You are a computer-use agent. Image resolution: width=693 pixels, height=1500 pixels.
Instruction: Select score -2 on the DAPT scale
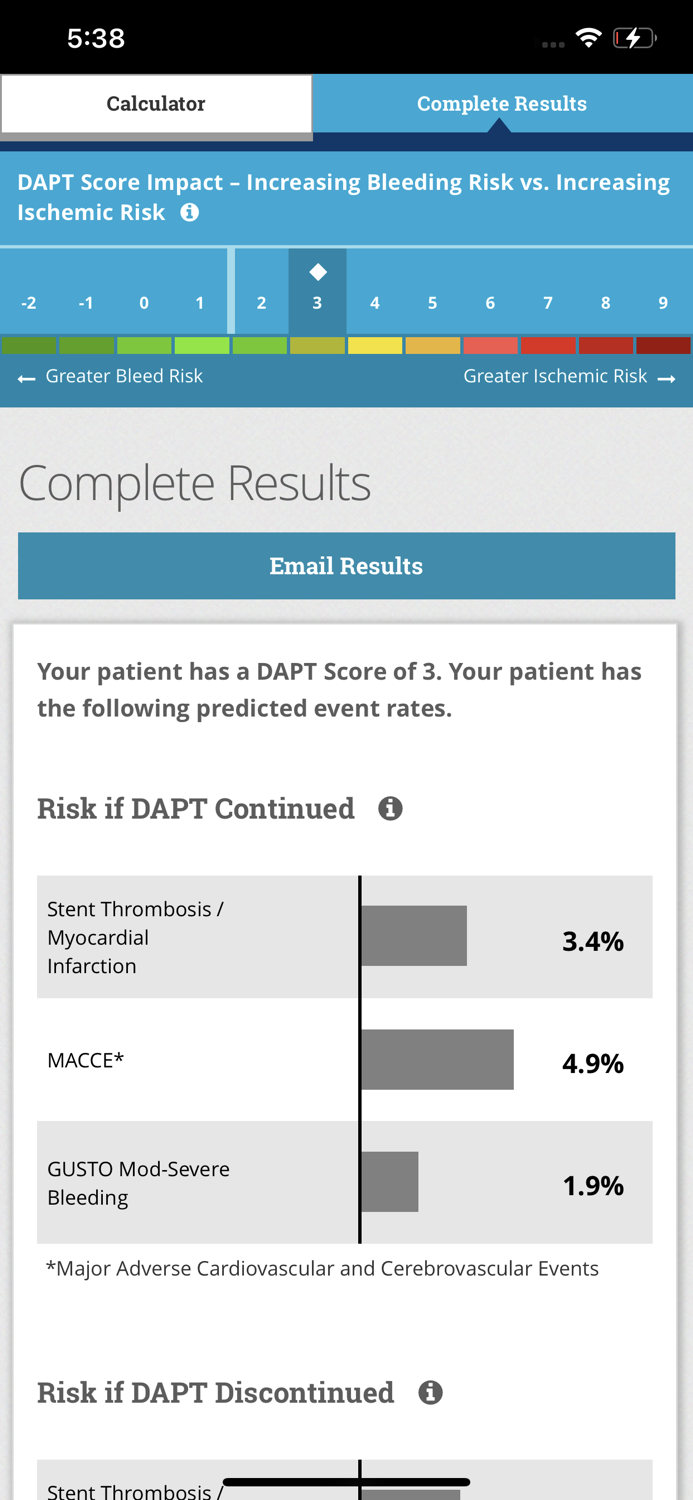click(x=29, y=302)
